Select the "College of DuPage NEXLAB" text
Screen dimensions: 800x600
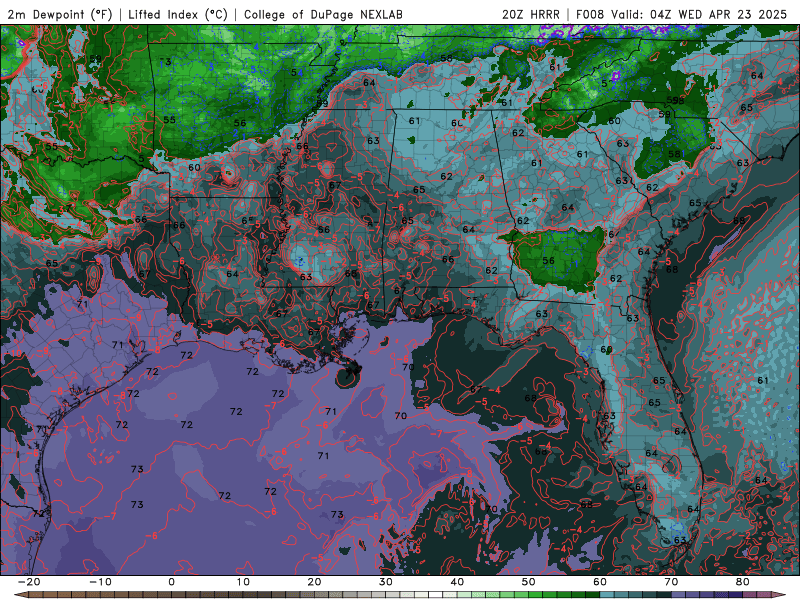(323, 14)
